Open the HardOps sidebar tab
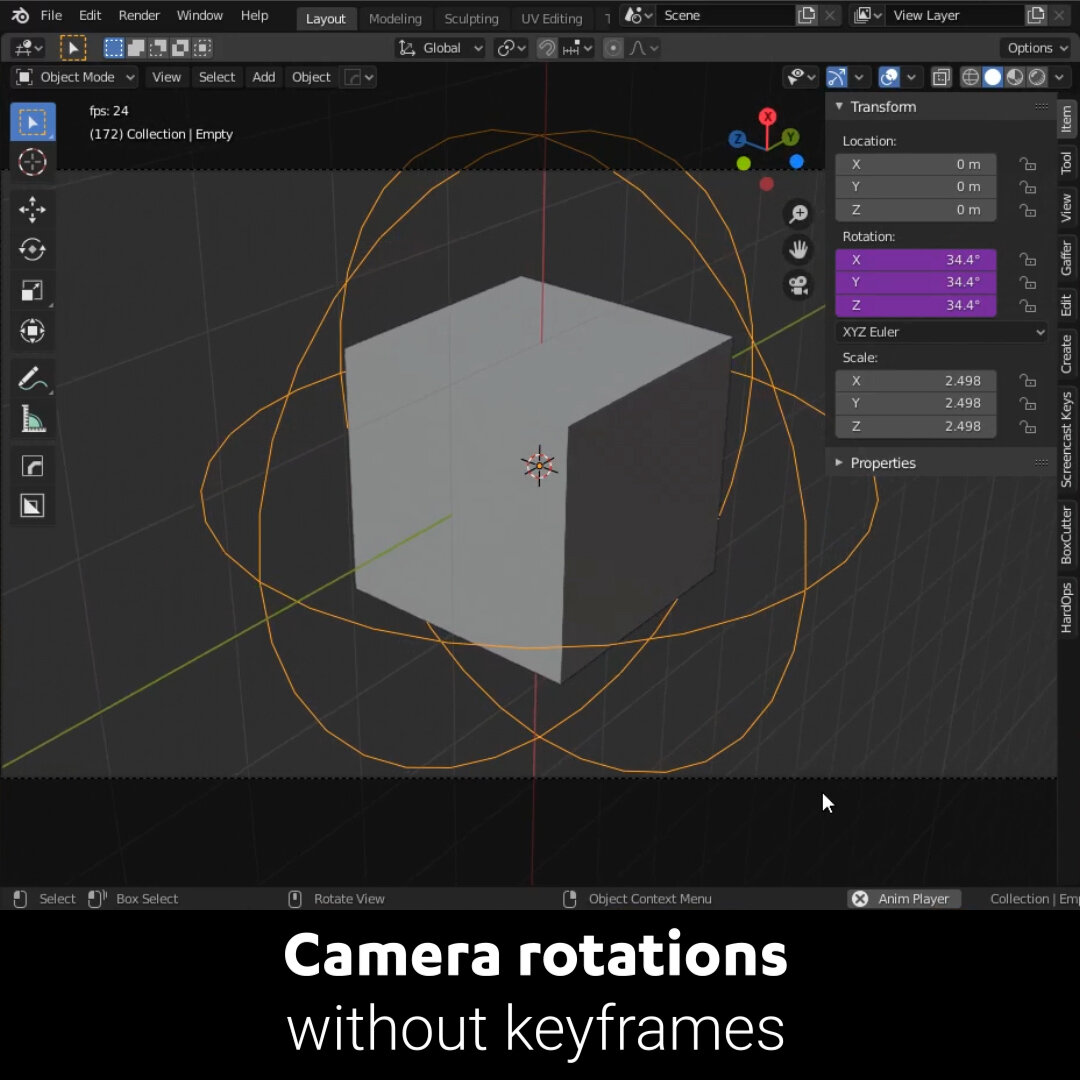Image resolution: width=1080 pixels, height=1080 pixels. coord(1067,608)
